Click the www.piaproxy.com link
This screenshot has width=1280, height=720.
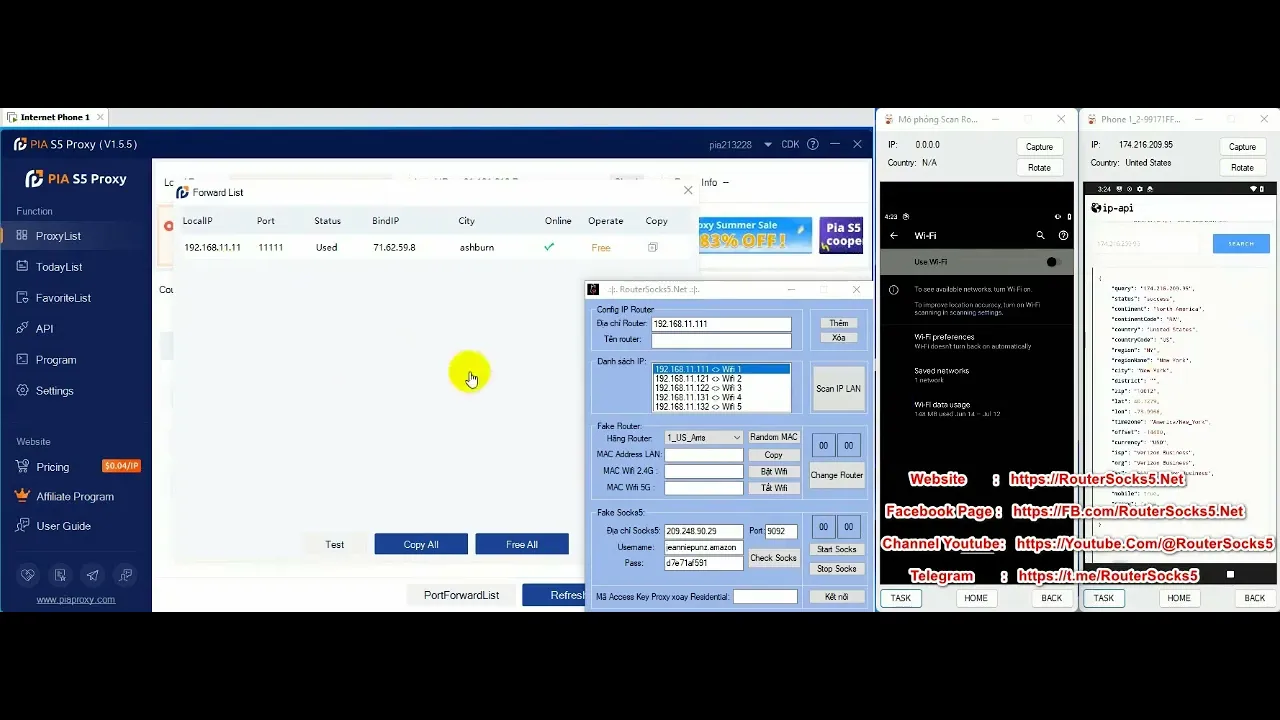tap(75, 600)
